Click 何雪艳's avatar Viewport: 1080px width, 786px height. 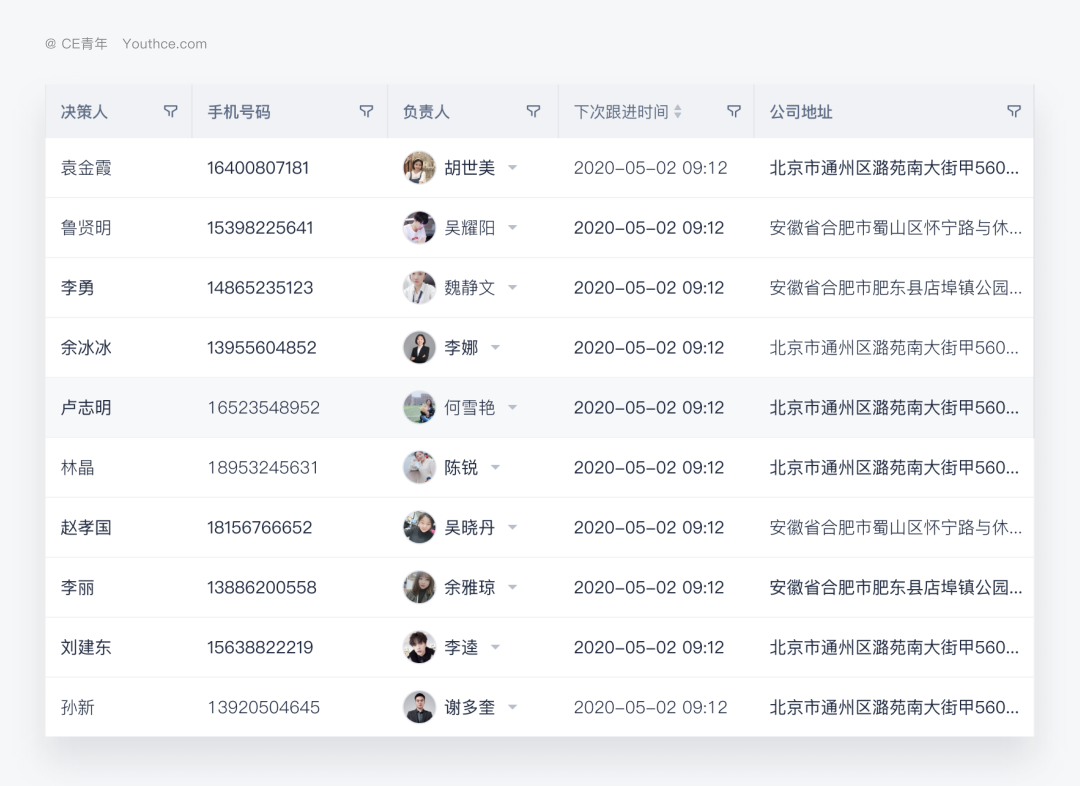click(x=419, y=407)
